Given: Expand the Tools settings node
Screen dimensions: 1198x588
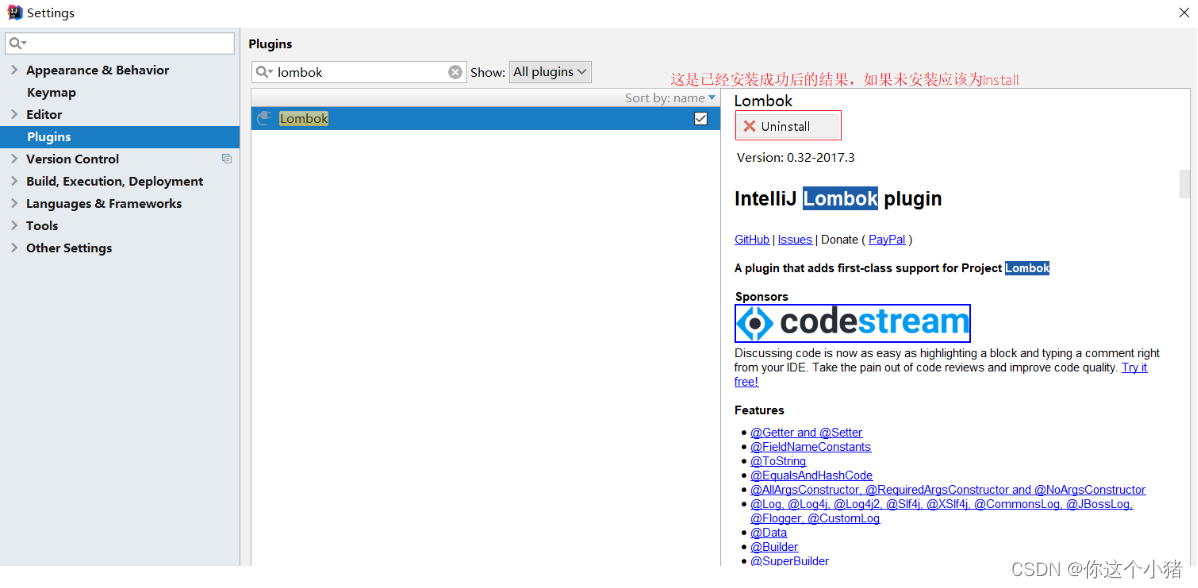Looking at the screenshot, I should [14, 225].
